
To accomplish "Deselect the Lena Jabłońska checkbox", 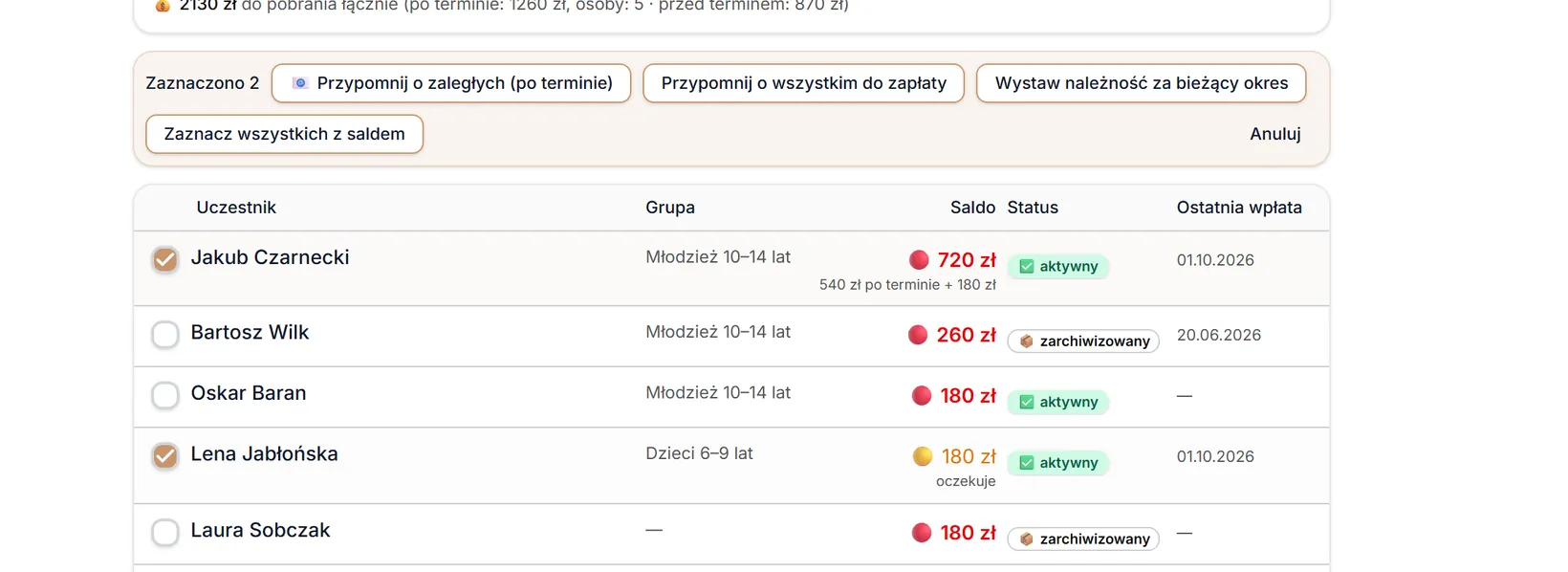I will 165,456.
